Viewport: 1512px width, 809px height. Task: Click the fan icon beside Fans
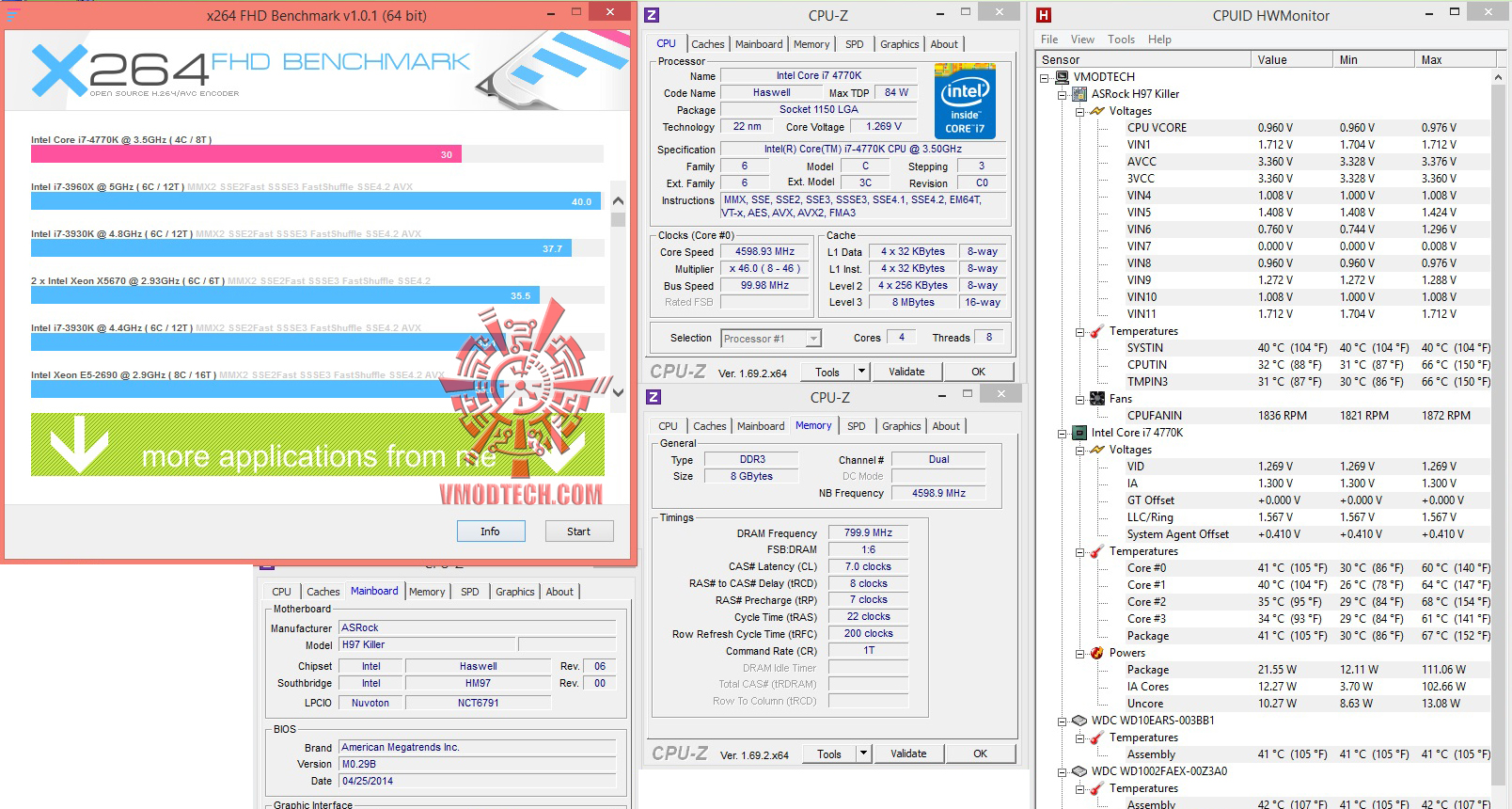tap(1097, 399)
